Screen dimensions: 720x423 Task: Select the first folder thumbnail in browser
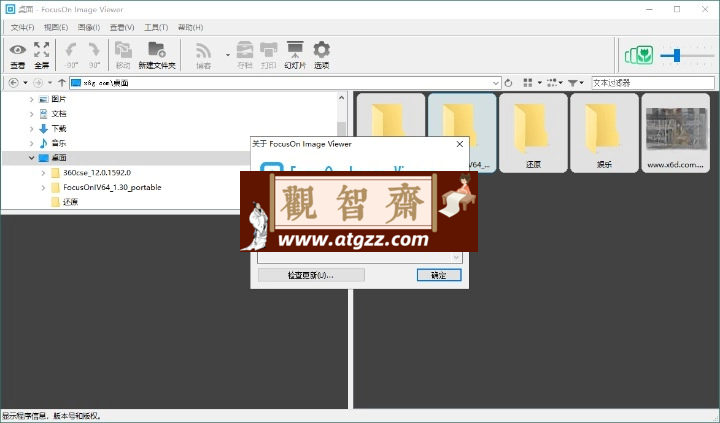(x=391, y=115)
